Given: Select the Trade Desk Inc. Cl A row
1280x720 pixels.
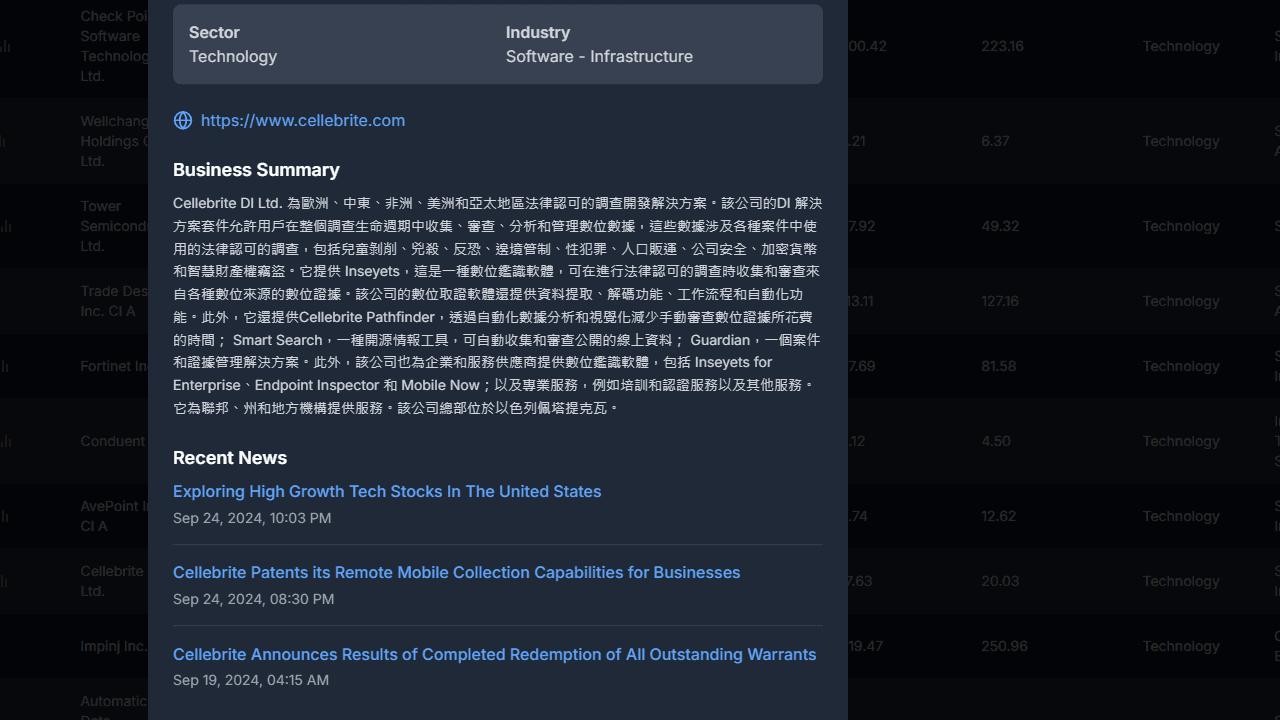Looking at the screenshot, I should point(640,301).
